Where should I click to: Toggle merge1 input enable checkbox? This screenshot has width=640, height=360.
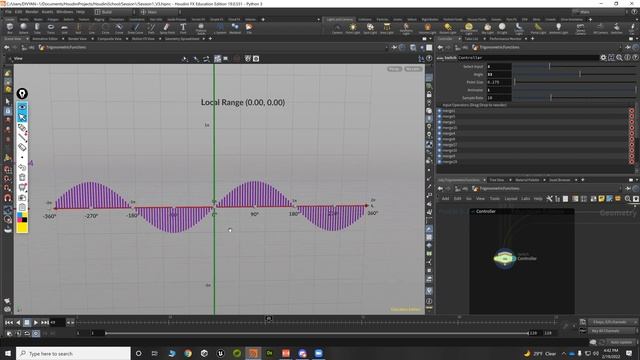coord(440,111)
